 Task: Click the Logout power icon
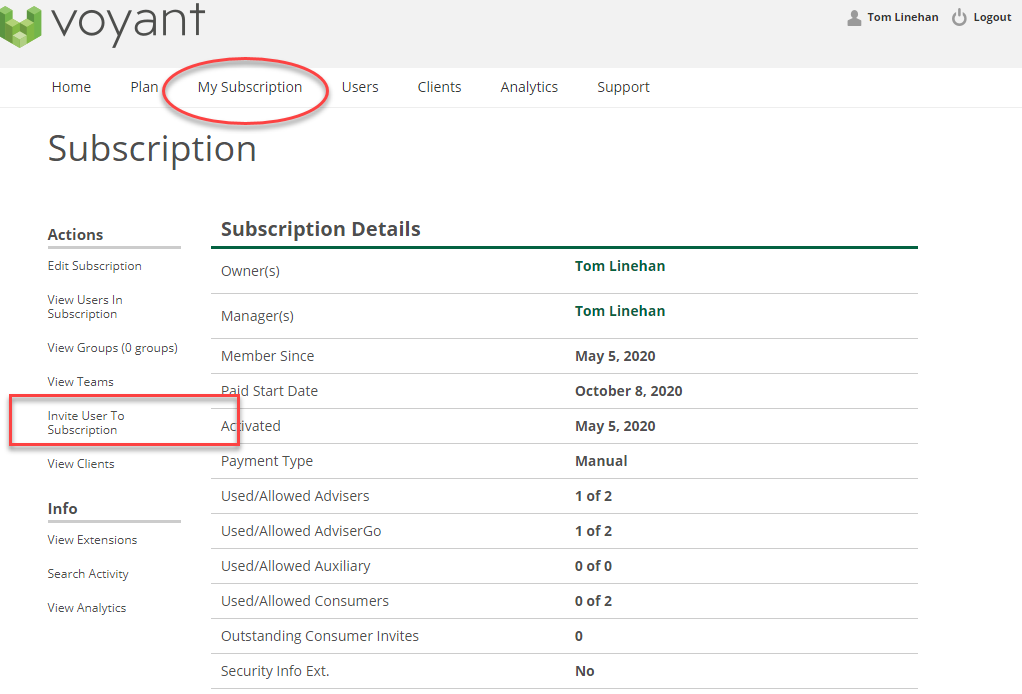959,18
